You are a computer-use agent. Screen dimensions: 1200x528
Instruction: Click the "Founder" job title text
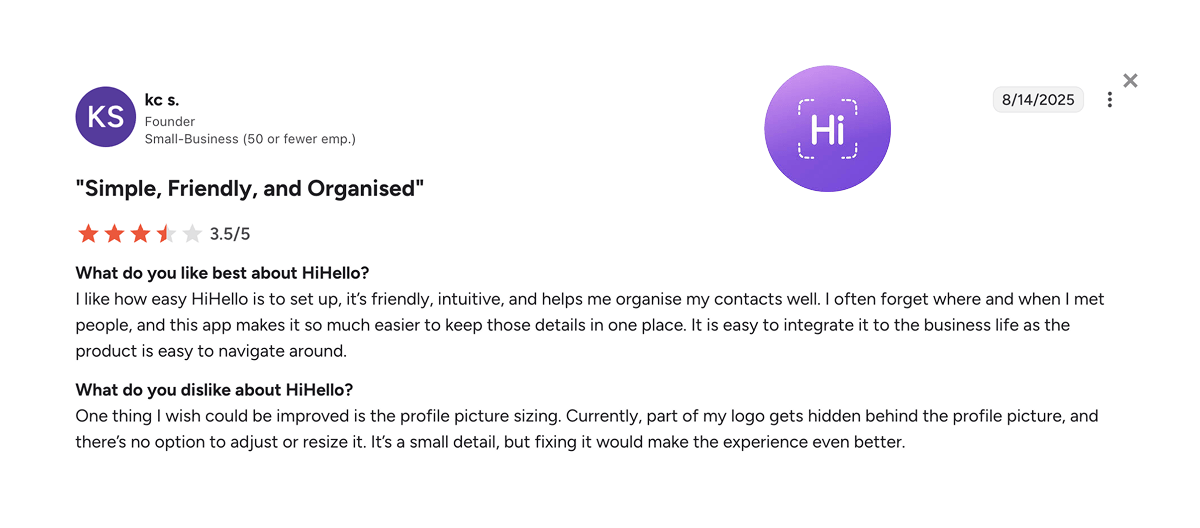170,121
